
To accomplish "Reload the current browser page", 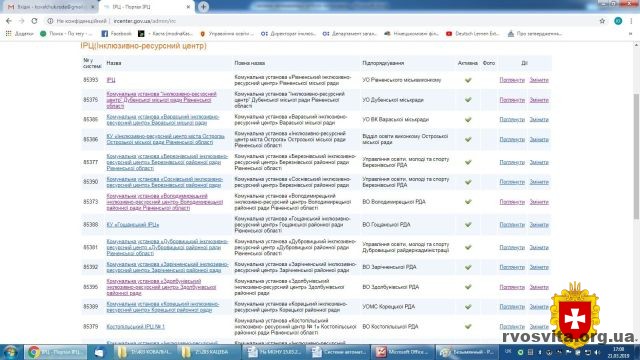I will pos(34,21).
